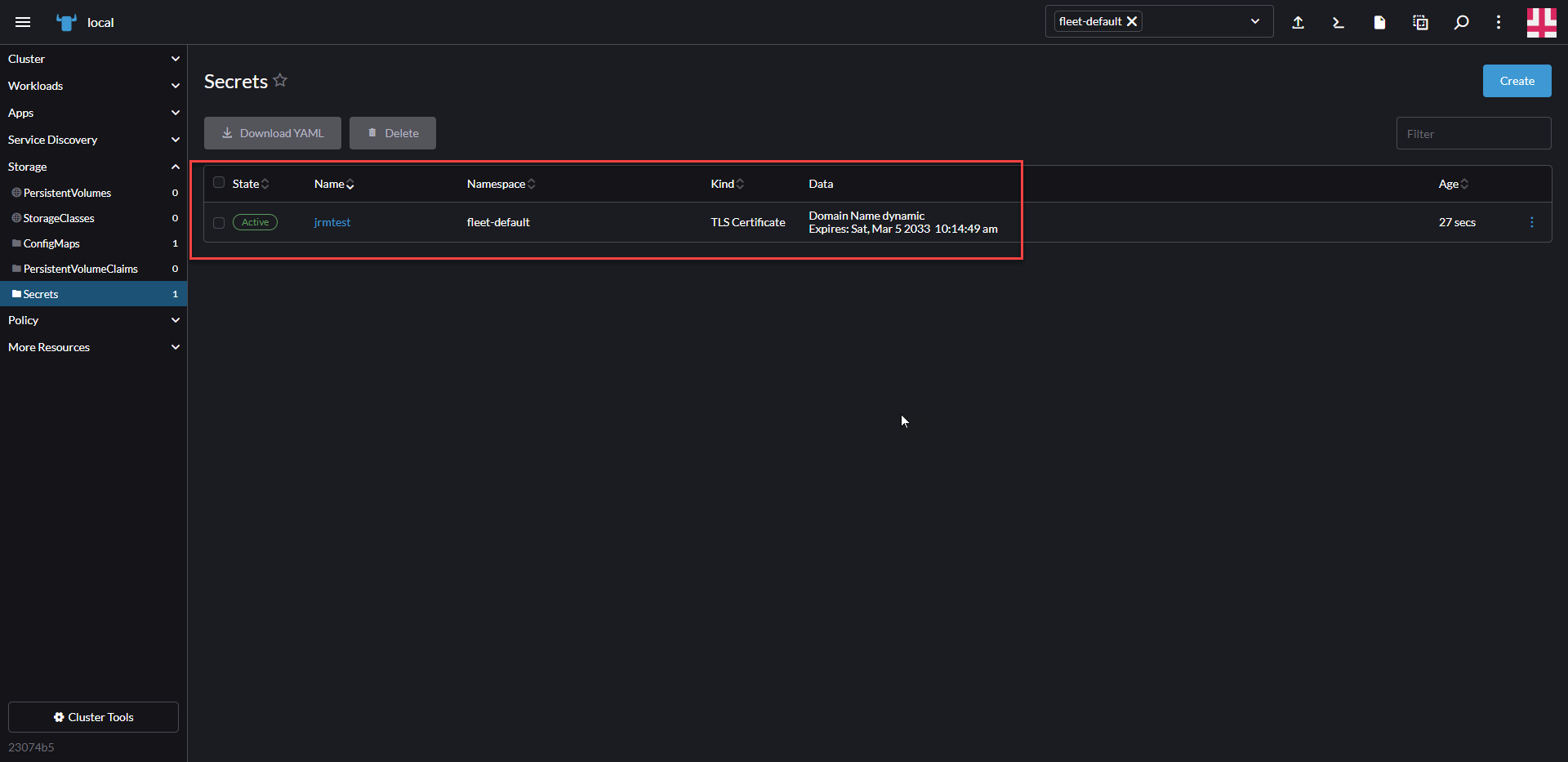Copy kubeconfig to clipboard icon
1568x762 pixels.
(x=1420, y=22)
